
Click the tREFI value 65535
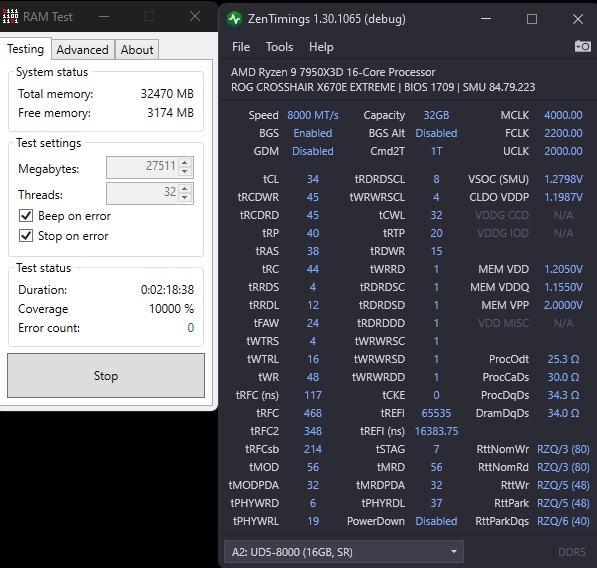coord(436,413)
